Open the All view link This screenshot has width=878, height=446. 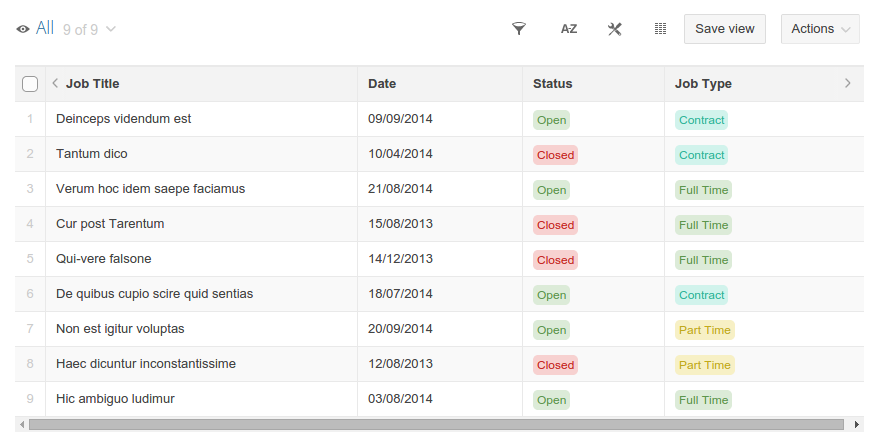(45, 28)
